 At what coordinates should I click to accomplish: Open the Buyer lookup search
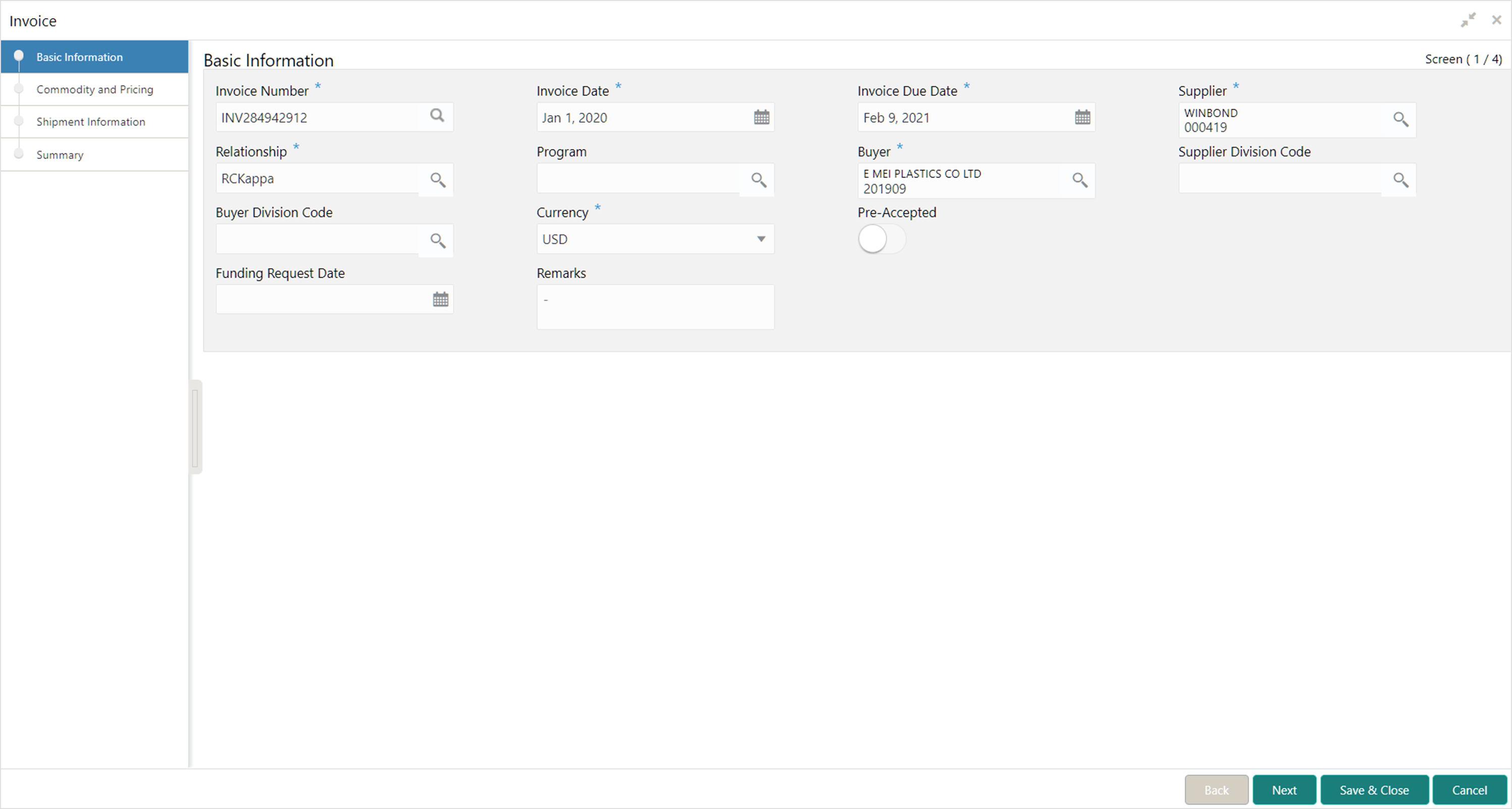pyautogui.click(x=1079, y=180)
